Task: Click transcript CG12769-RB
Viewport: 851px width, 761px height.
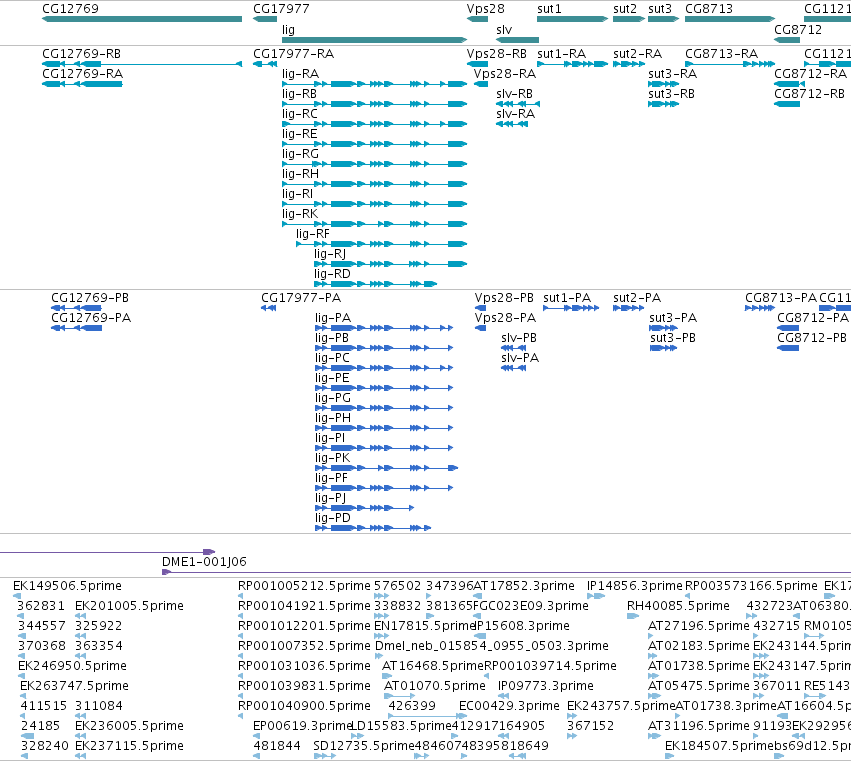Action: 142,64
